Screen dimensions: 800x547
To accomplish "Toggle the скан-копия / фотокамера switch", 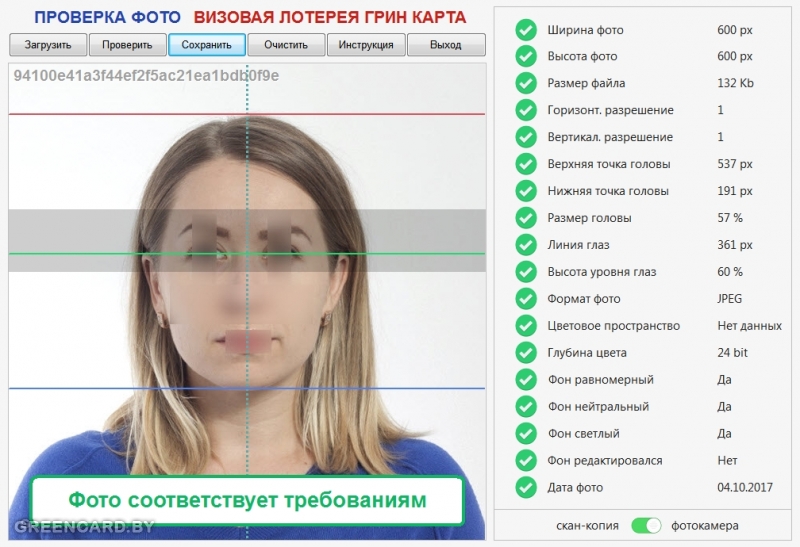I will 646,526.
